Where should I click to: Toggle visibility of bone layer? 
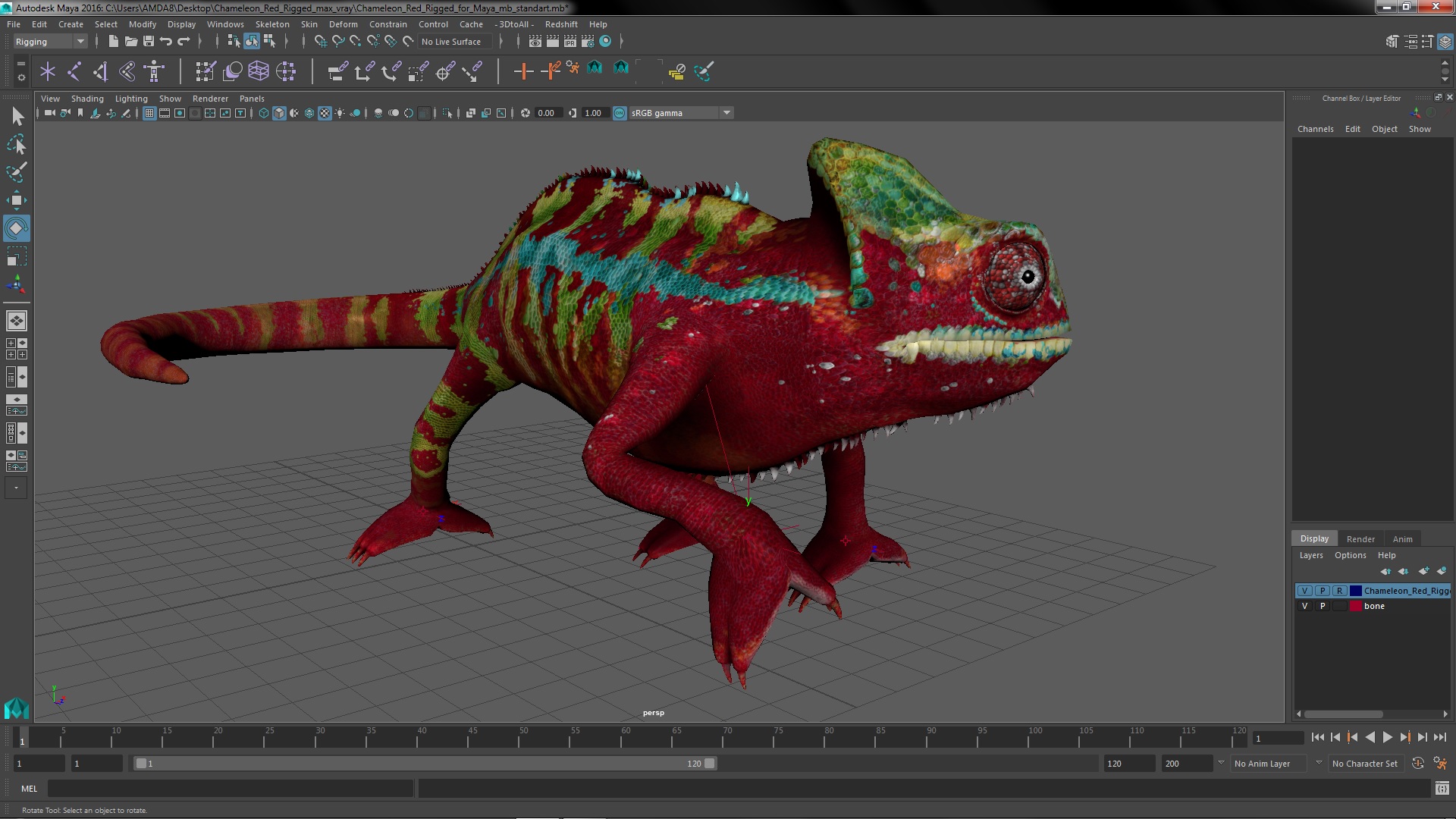point(1304,606)
